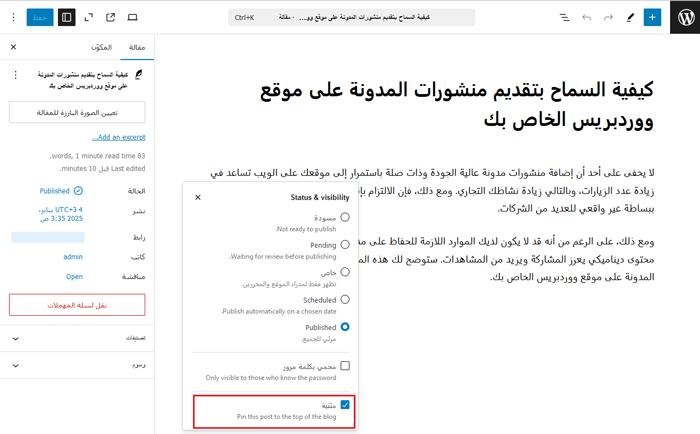The width and height of the screenshot is (700, 434).
Task: Click the الحالة status label
Action: (x=136, y=191)
